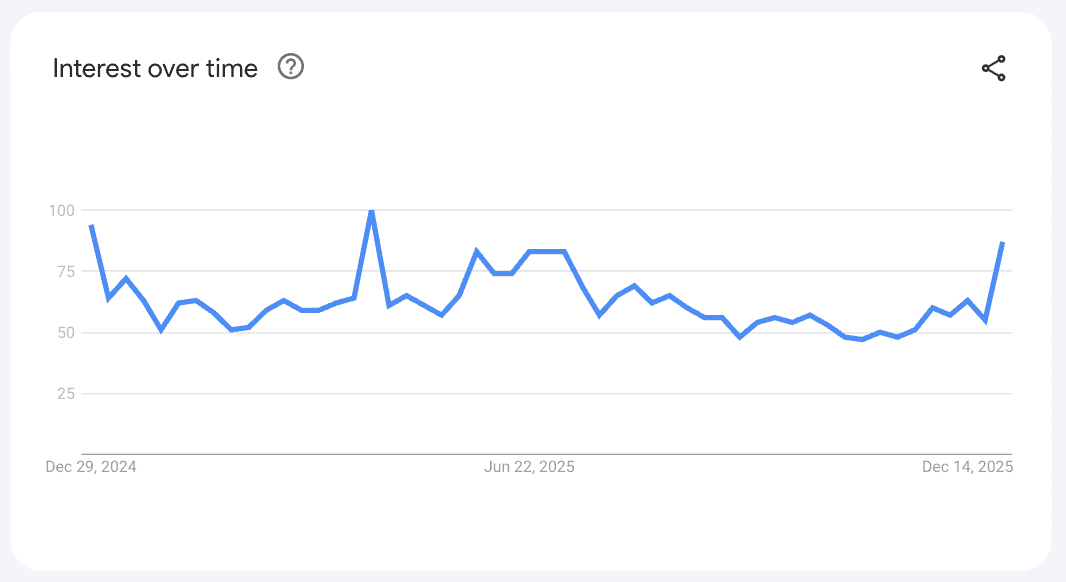
Task: Click the '75' y-axis label
Action: point(65,271)
